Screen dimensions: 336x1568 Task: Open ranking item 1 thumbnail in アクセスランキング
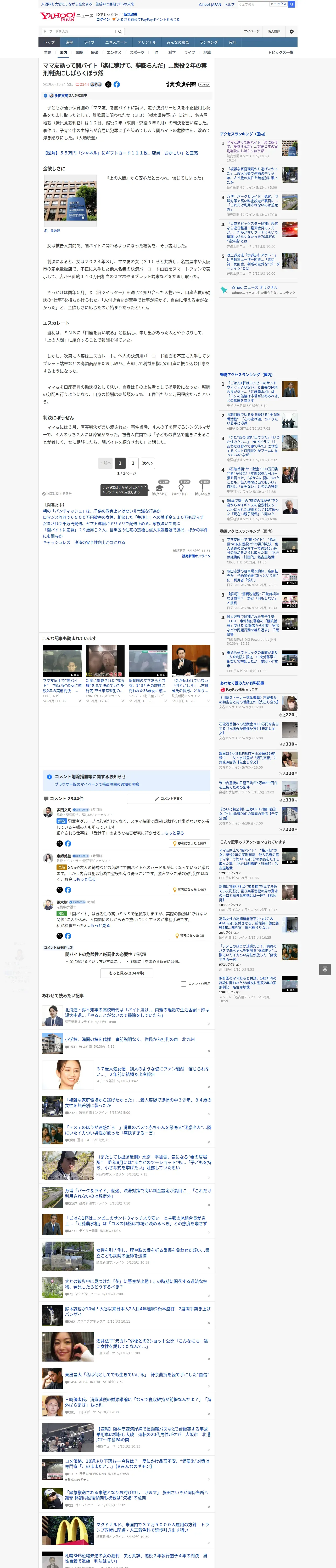pyautogui.click(x=290, y=148)
